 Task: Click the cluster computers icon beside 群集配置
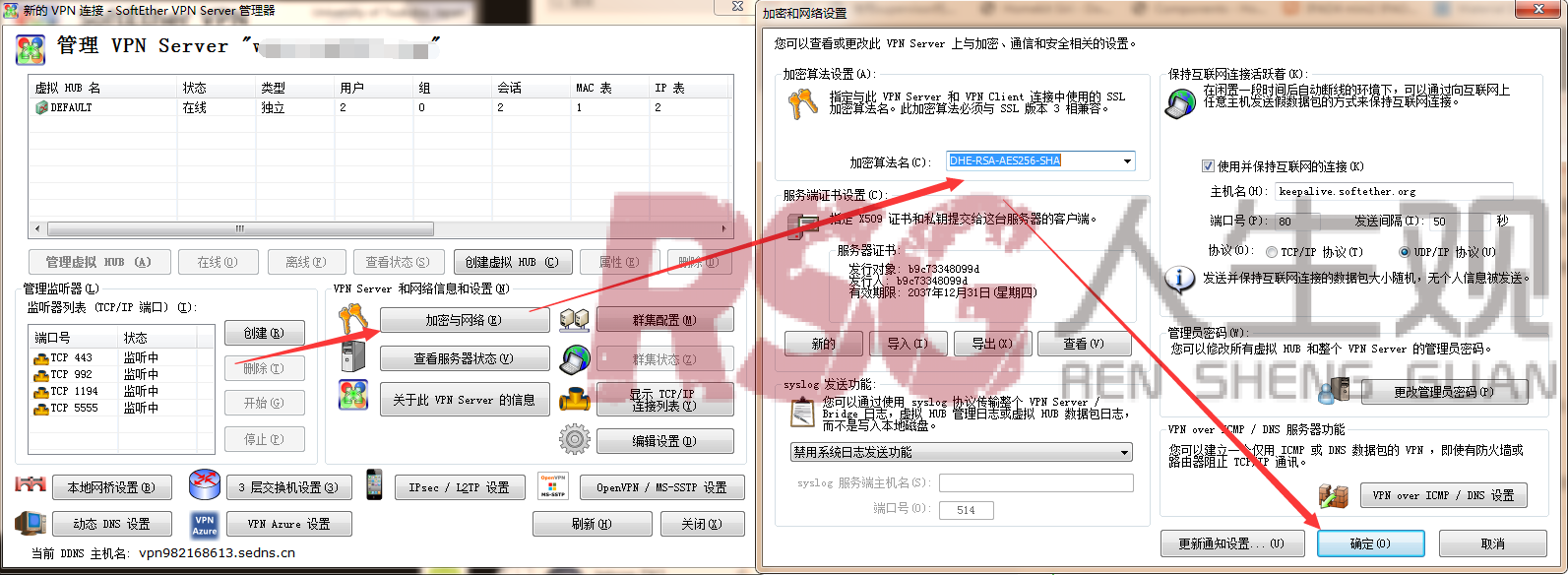click(575, 320)
